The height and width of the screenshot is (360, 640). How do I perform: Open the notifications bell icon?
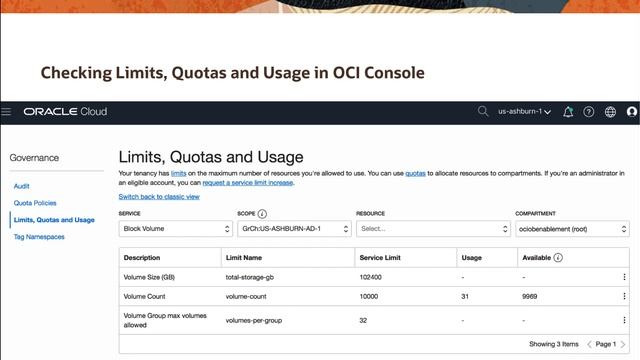(x=568, y=112)
